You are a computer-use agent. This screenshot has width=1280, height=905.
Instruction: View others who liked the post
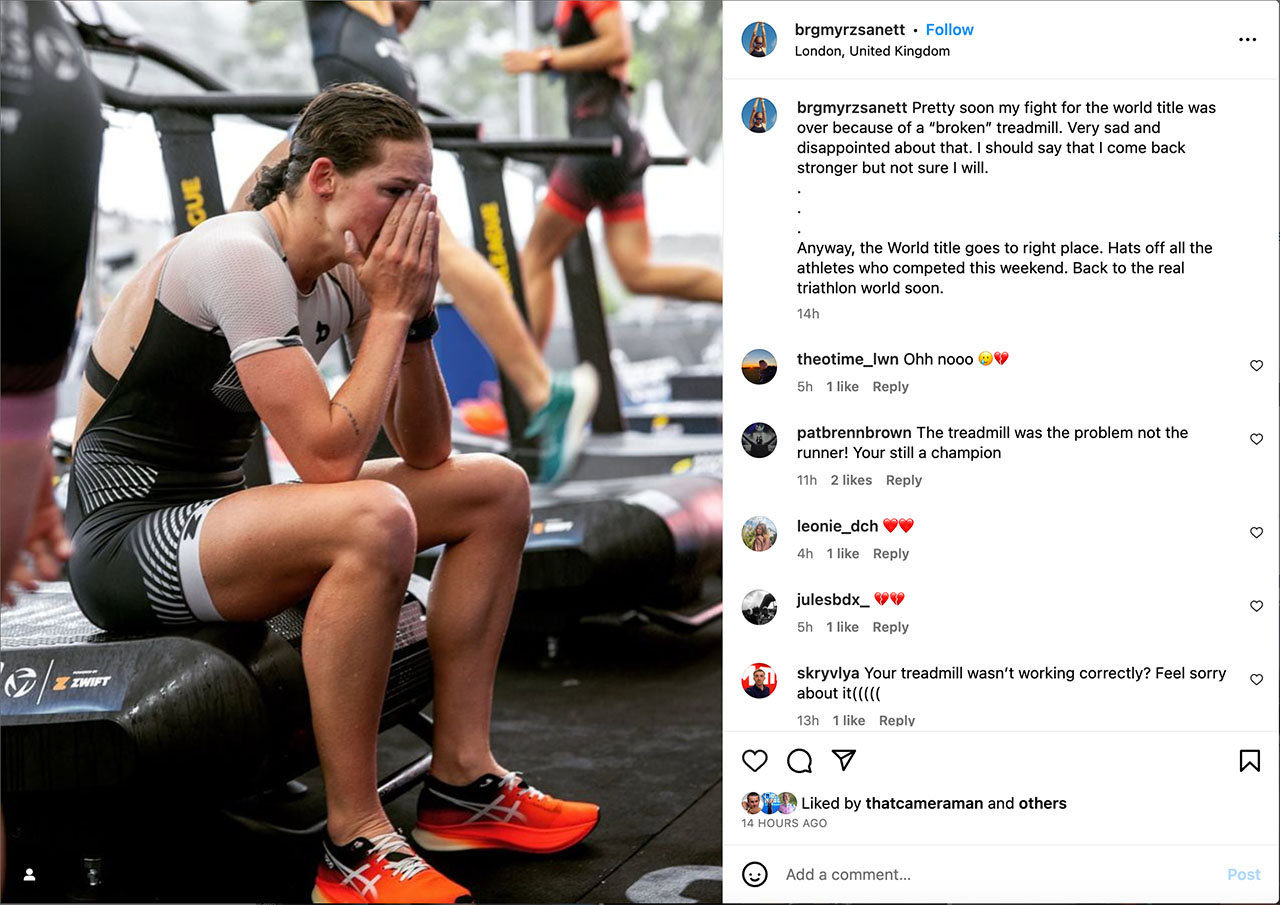tap(1043, 803)
